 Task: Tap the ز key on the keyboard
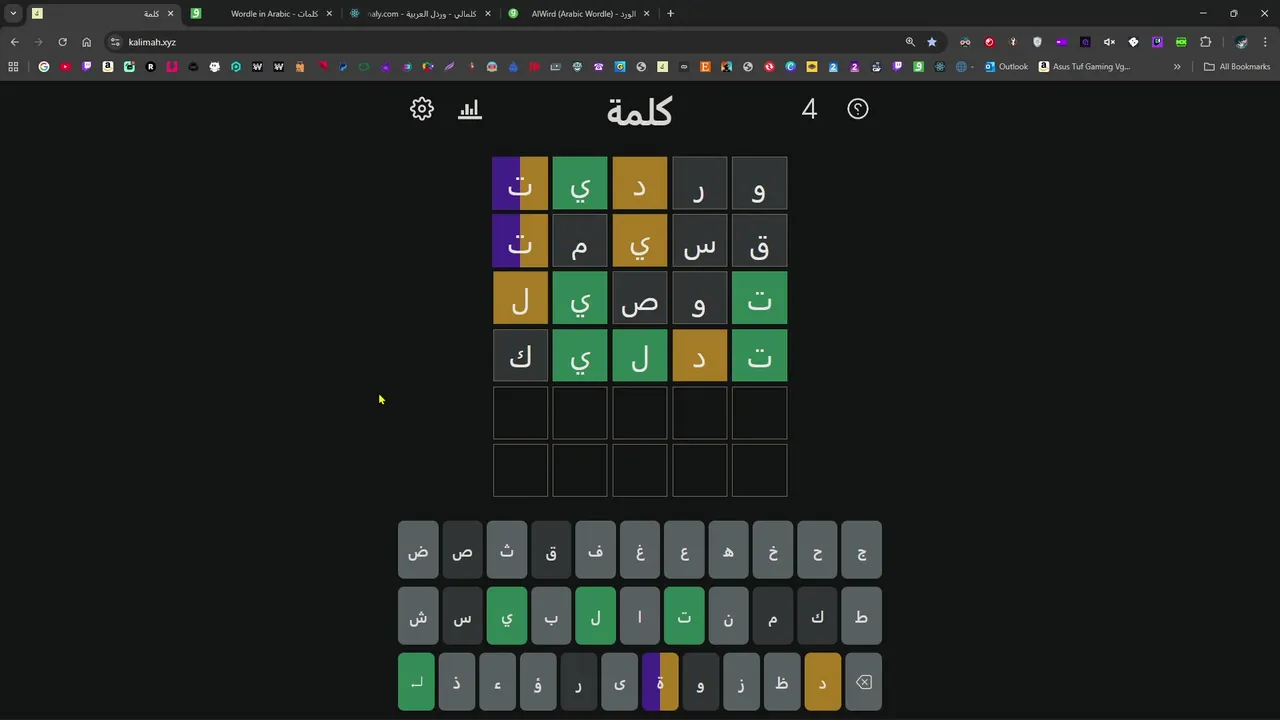pos(741,682)
